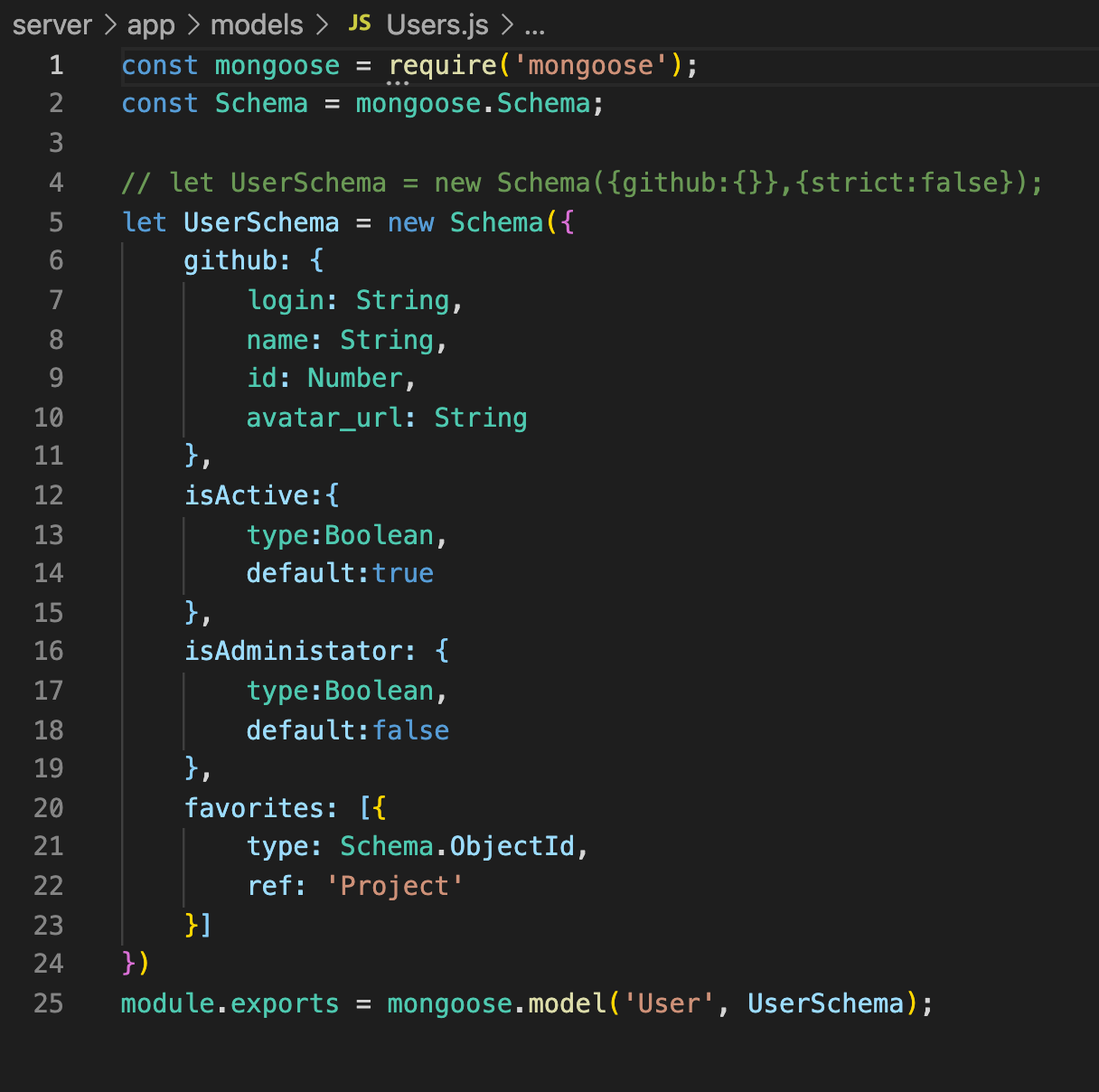Open the app folder breadcrumb
Viewport: 1099px width, 1092px height.
coord(150,24)
